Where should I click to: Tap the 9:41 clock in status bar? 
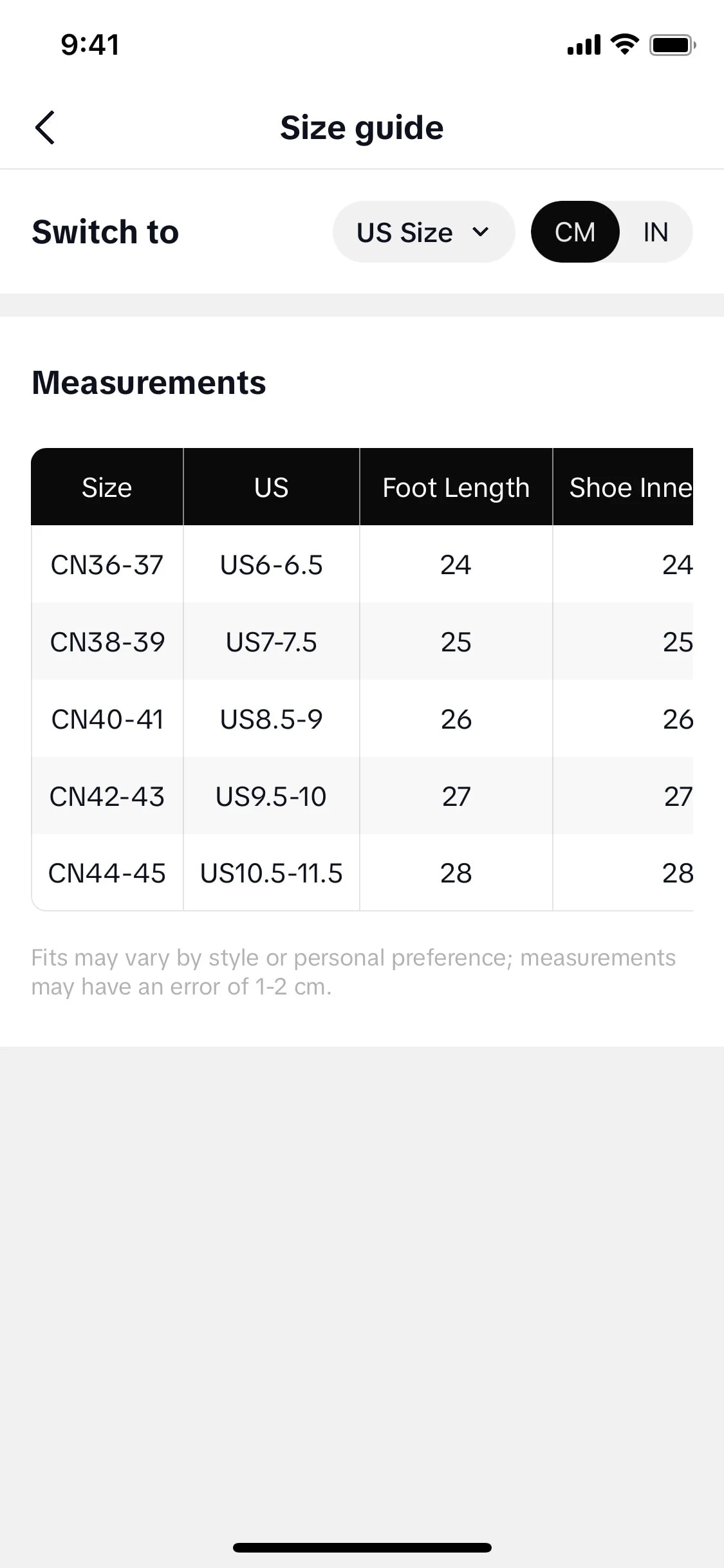(x=90, y=45)
